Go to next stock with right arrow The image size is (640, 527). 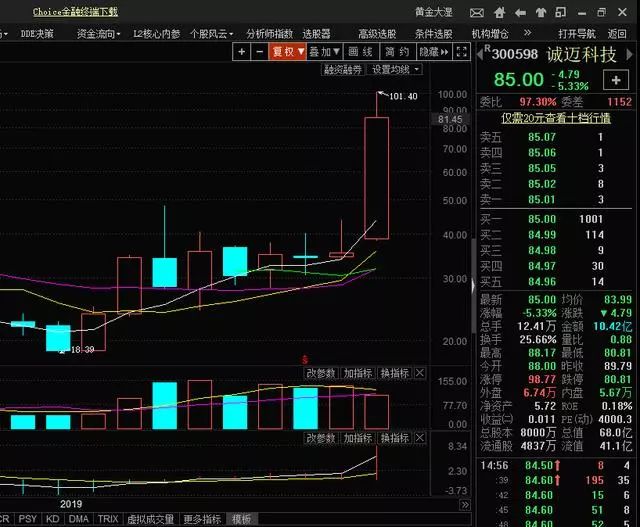[x=629, y=54]
